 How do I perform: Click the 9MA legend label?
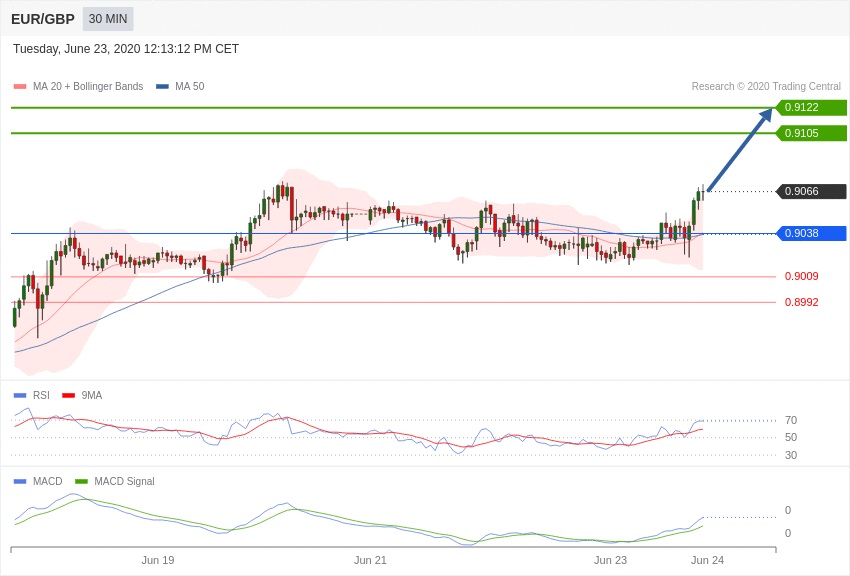pyautogui.click(x=92, y=396)
